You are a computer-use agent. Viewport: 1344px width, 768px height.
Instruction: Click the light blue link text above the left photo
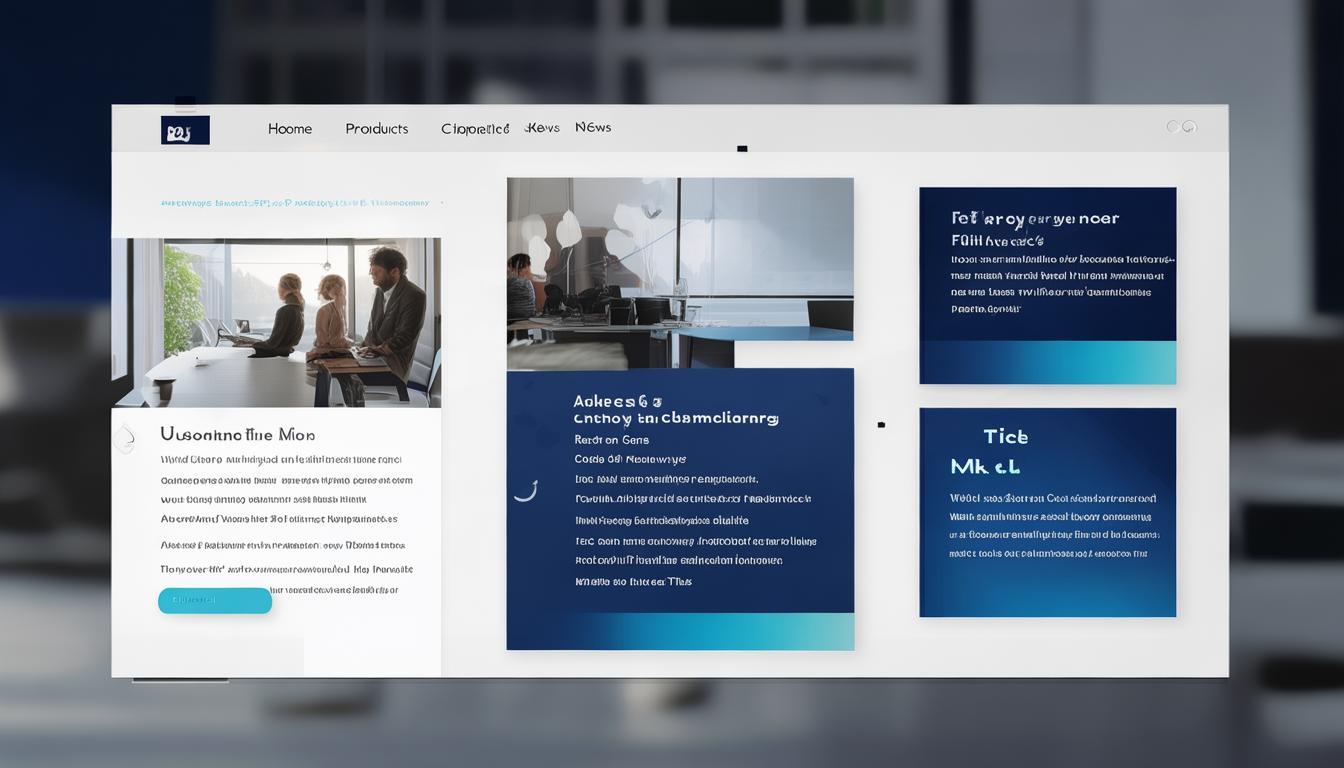coord(295,203)
